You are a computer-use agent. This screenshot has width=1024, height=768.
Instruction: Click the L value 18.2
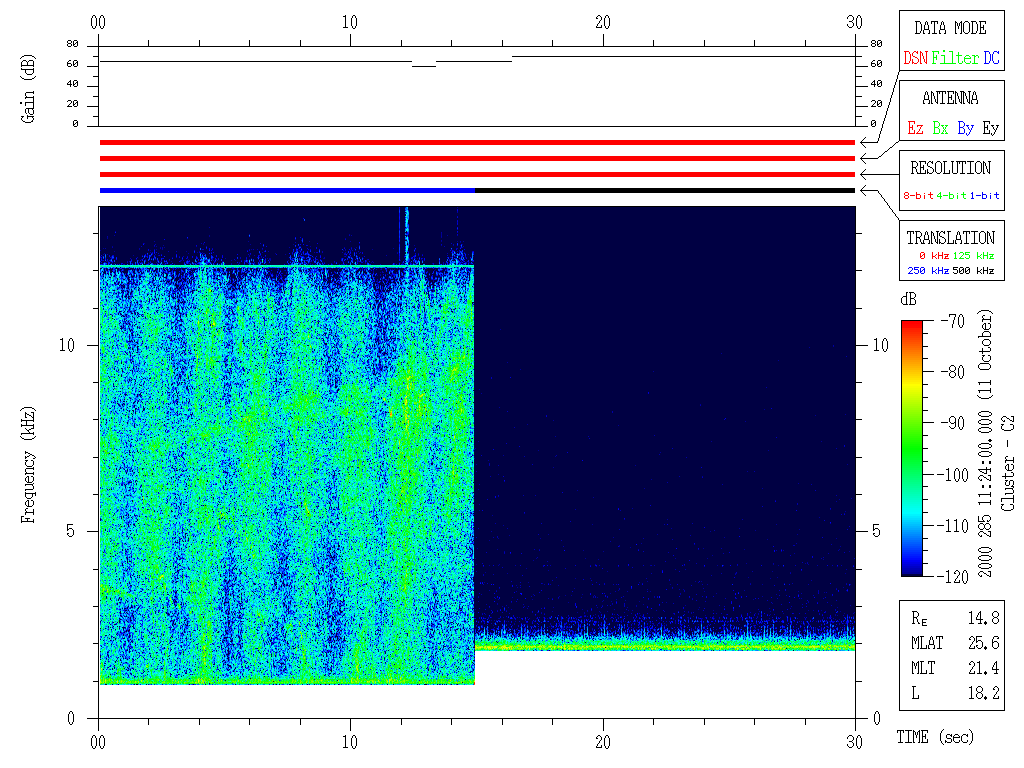coord(981,692)
